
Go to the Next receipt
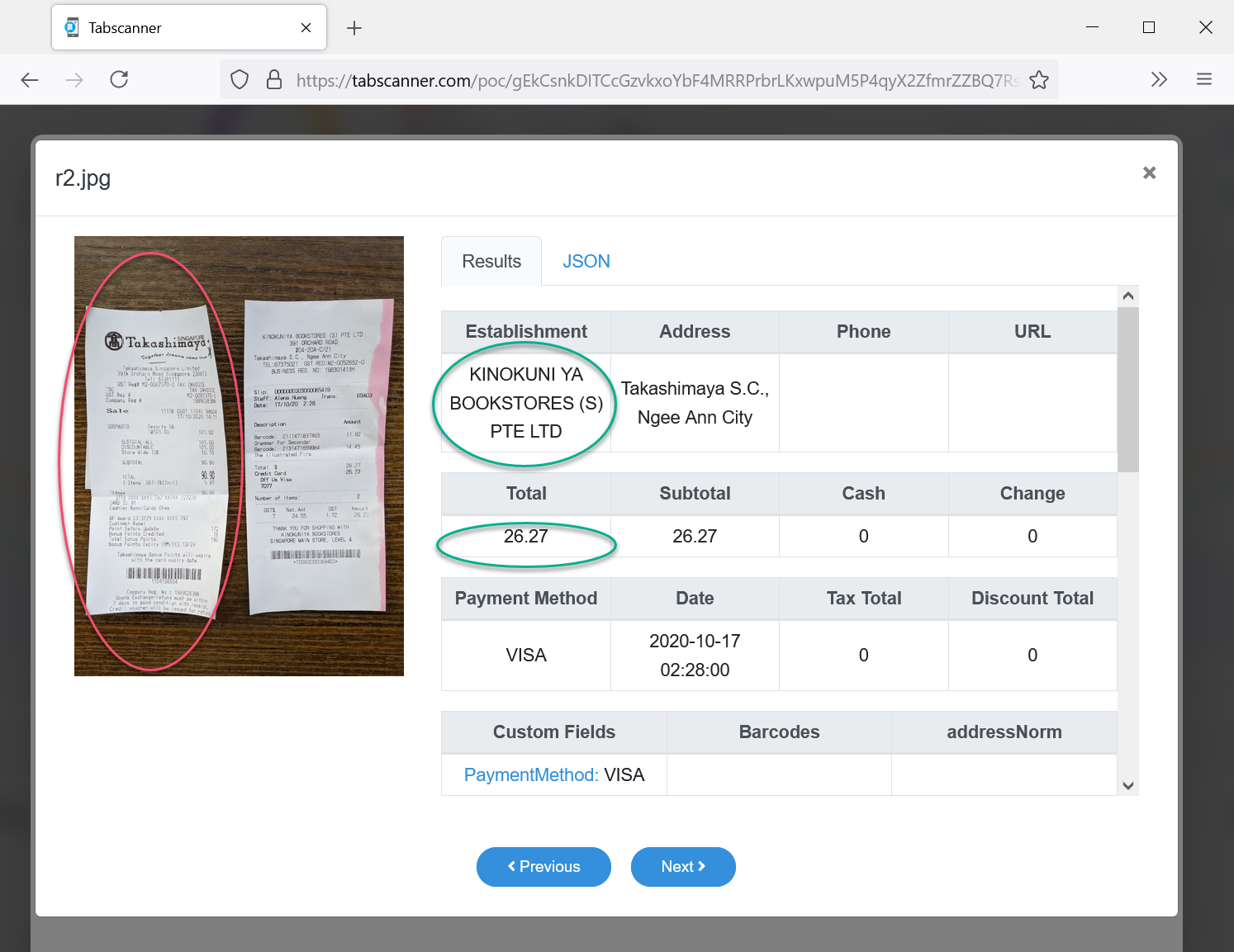coord(683,867)
